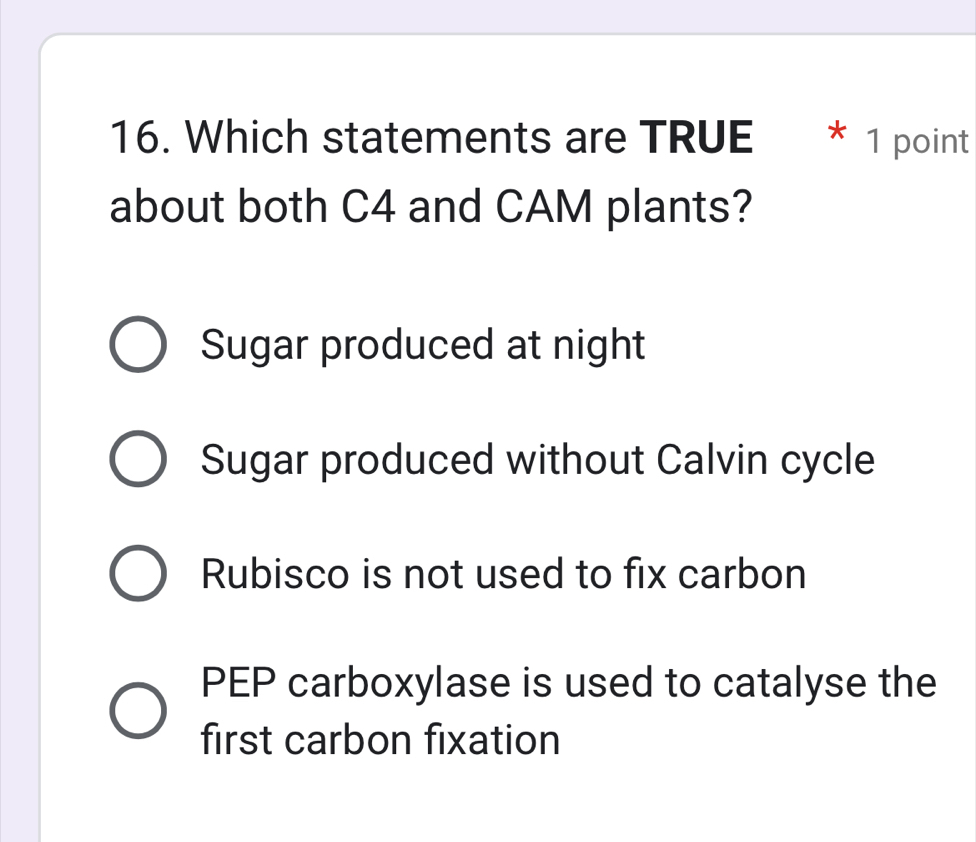The width and height of the screenshot is (976, 842).
Task: Click the text 'first carbon fixation'
Action: click(380, 740)
